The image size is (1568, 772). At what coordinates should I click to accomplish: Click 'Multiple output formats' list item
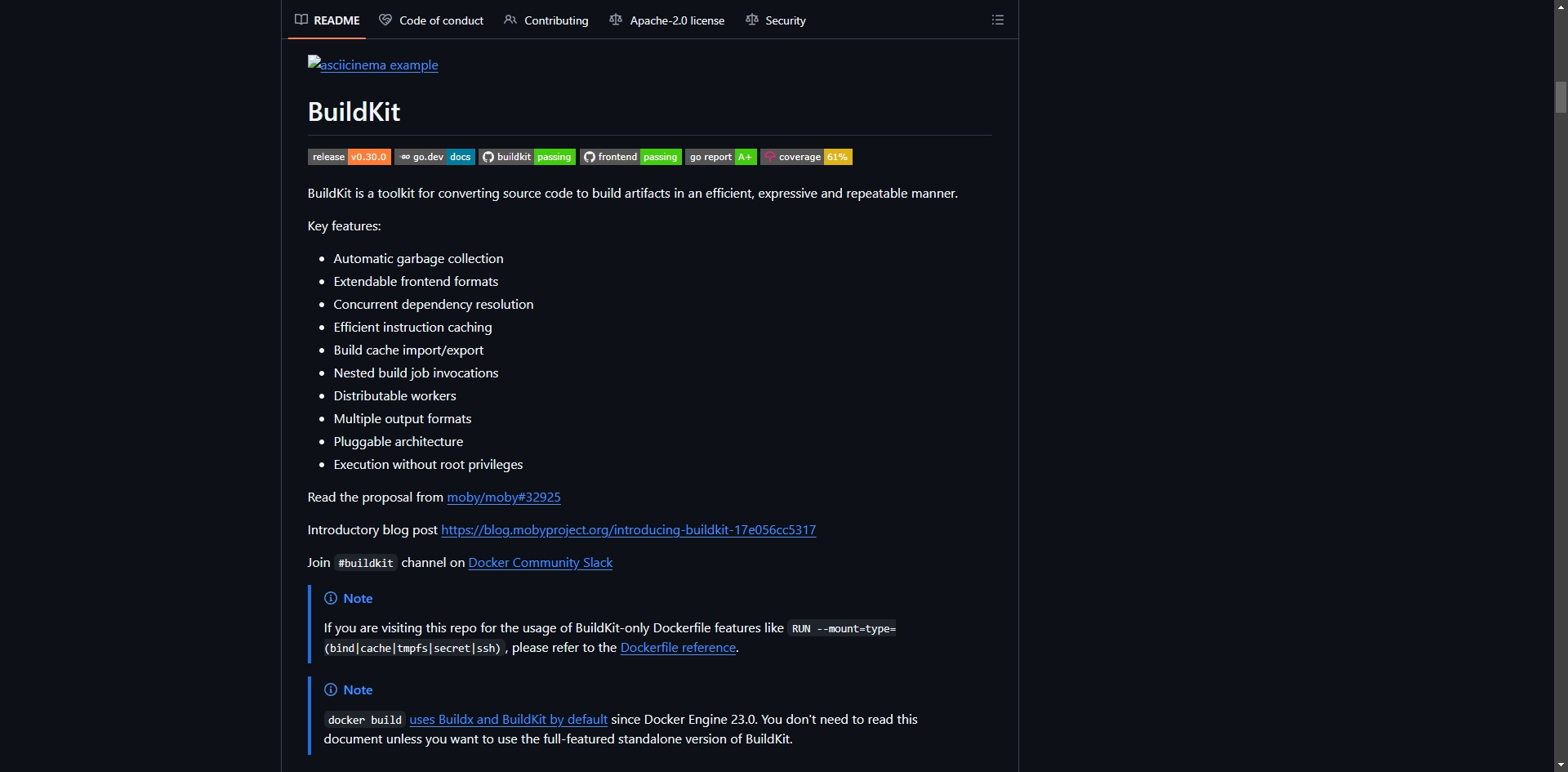coord(403,418)
